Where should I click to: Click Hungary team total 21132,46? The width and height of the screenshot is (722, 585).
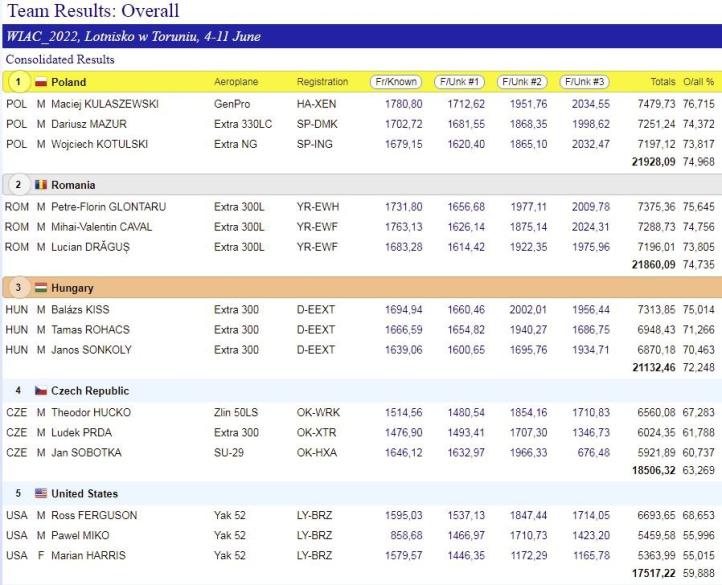click(653, 368)
